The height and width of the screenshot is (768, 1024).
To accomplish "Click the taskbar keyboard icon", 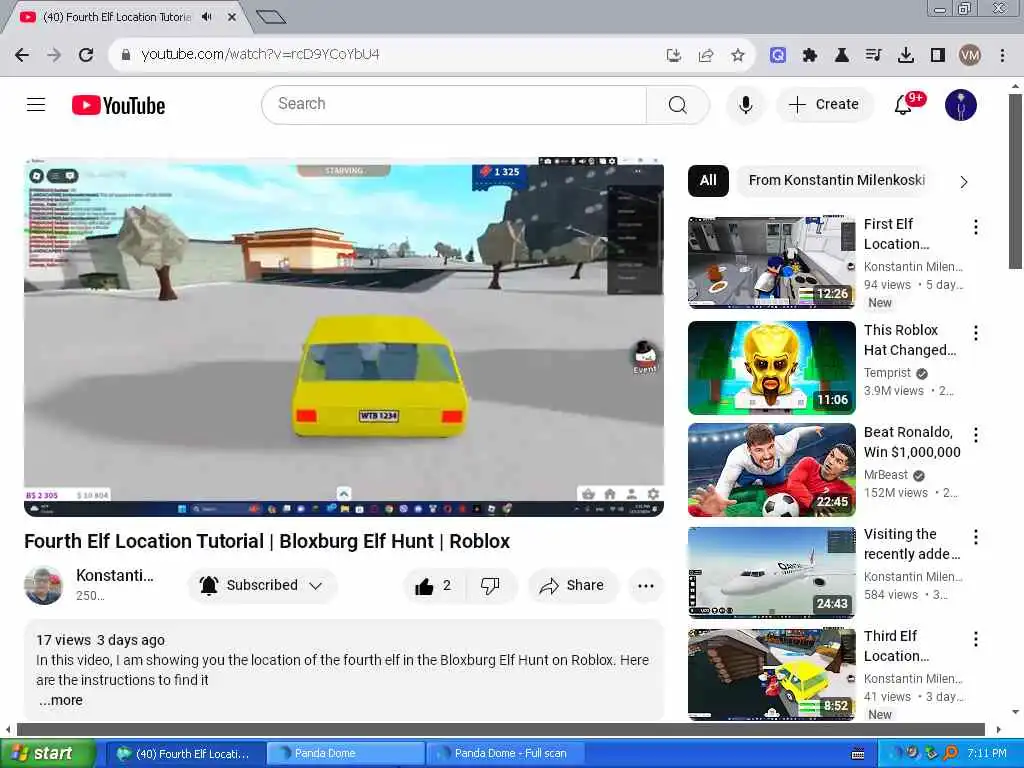I will pos(858,754).
